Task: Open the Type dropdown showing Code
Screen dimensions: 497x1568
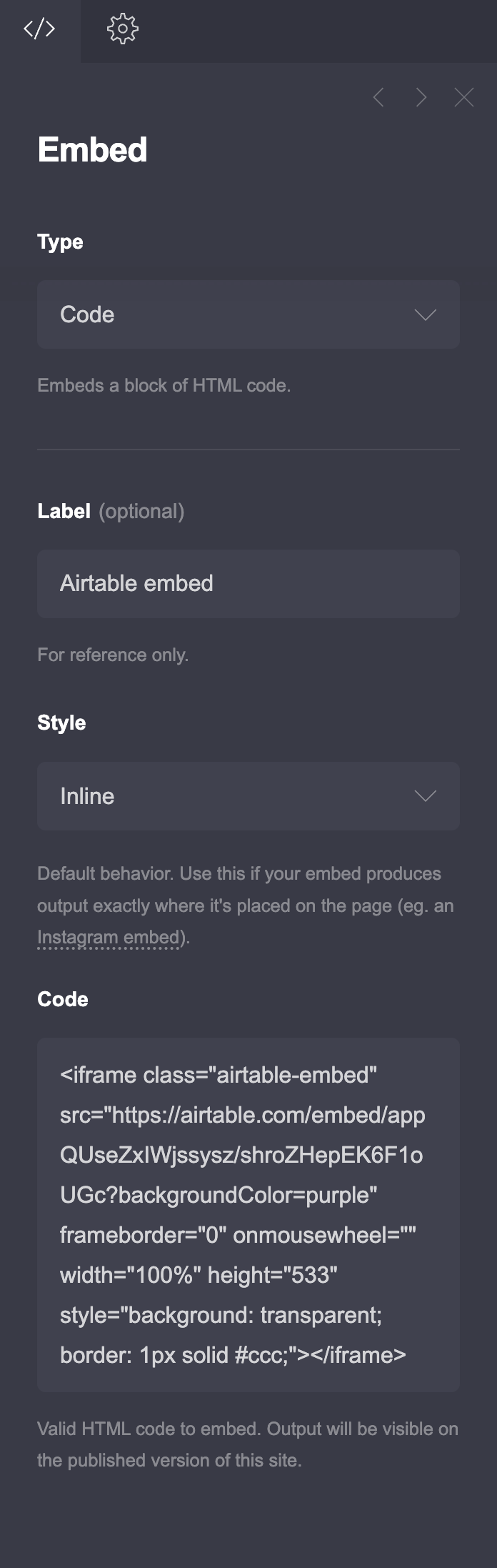Action: click(x=248, y=314)
